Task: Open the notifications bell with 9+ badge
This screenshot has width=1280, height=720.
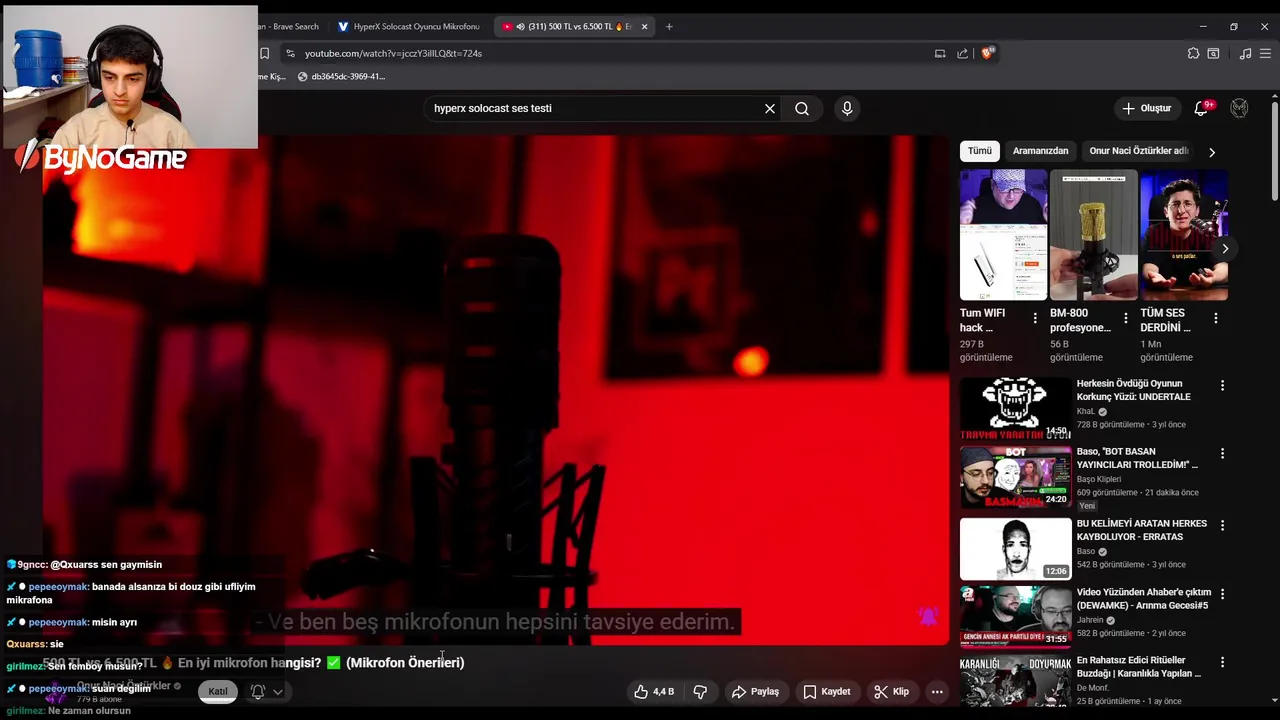Action: [1202, 108]
